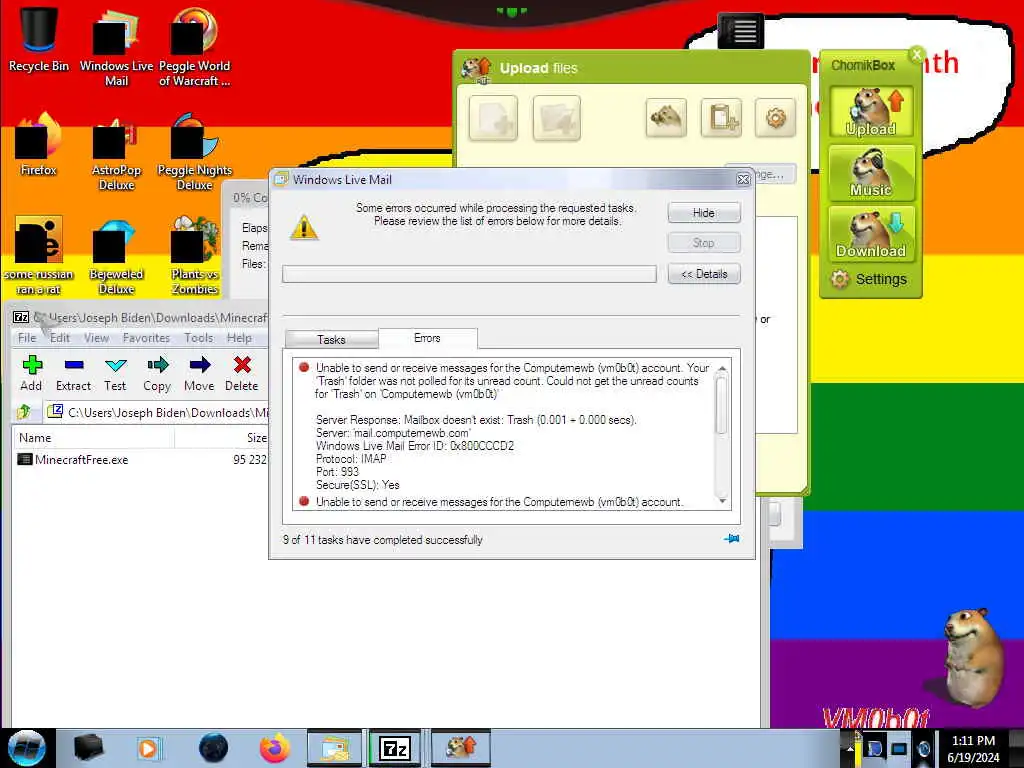This screenshot has width=1024, height=768.
Task: Switch to the Tasks tab
Action: click(331, 340)
